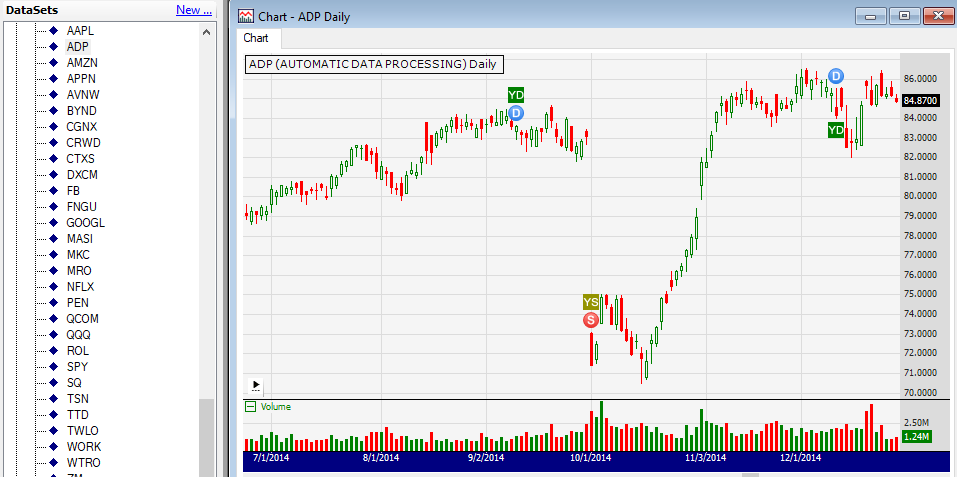The height and width of the screenshot is (477, 957).
Task: Click BYND in the symbol tree
Action: tap(81, 110)
